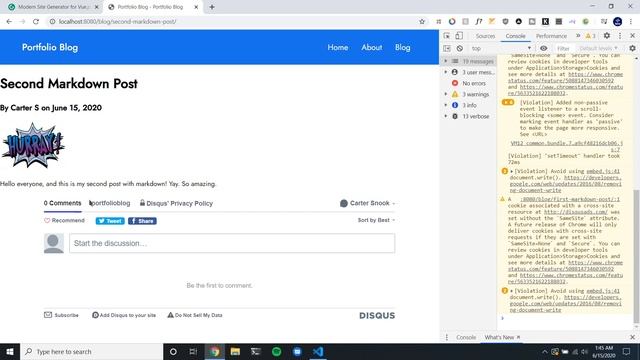Open the About nav link
The height and width of the screenshot is (360, 640).
(x=371, y=47)
